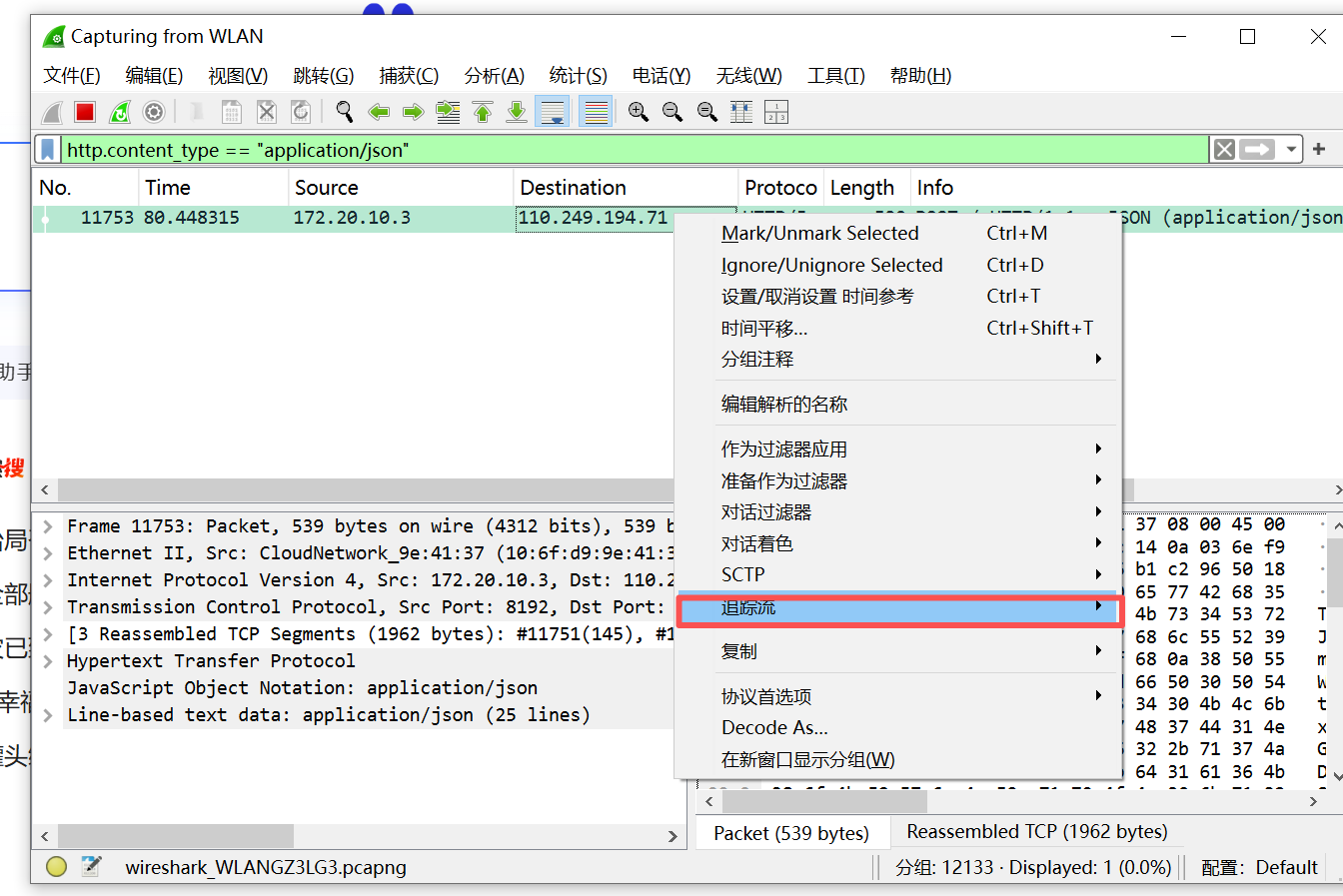Open the 捕获(C) menu
This screenshot has height=896, width=1343.
409,76
